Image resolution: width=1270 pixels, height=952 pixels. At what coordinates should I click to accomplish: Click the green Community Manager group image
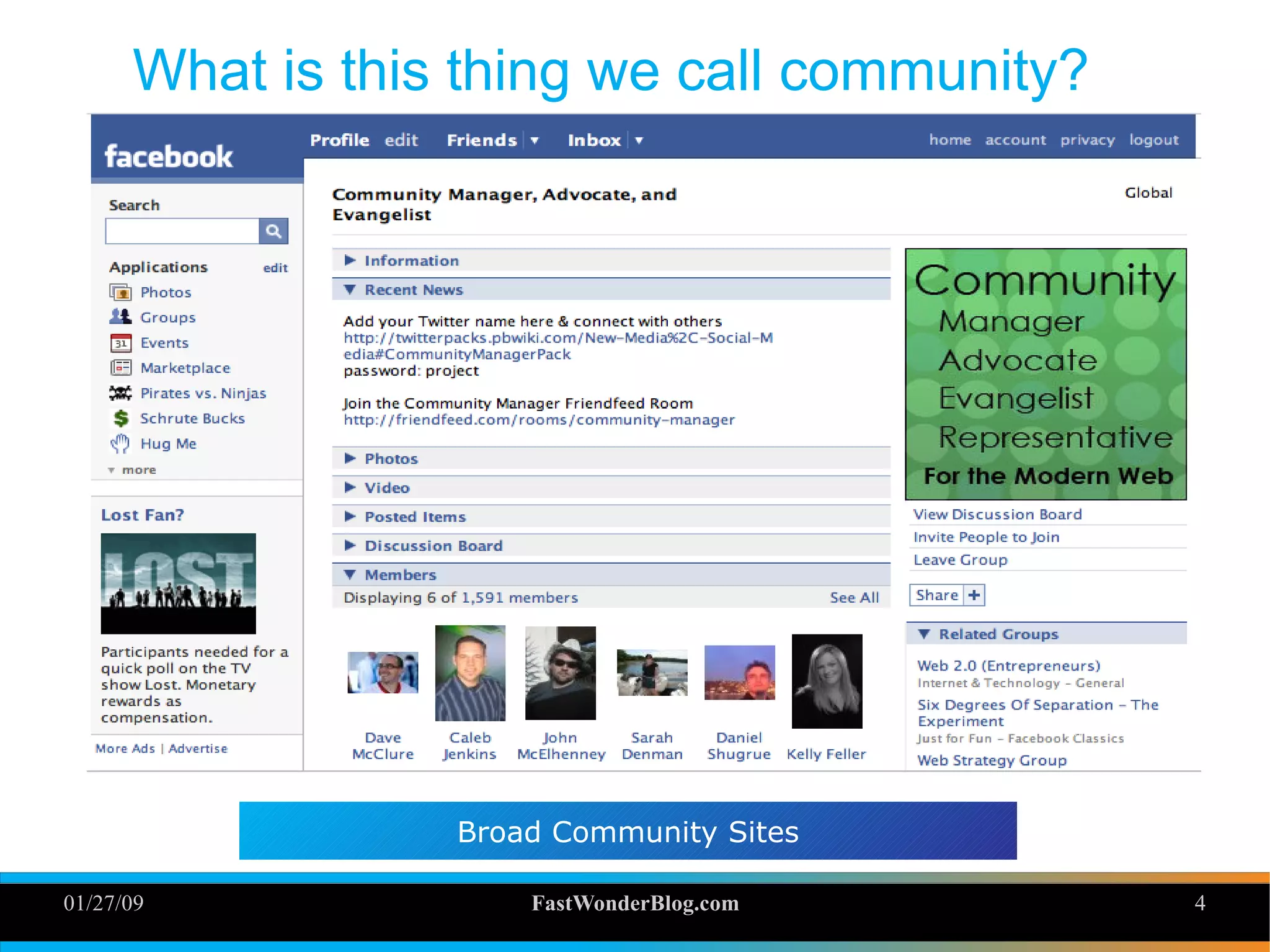(x=1046, y=375)
